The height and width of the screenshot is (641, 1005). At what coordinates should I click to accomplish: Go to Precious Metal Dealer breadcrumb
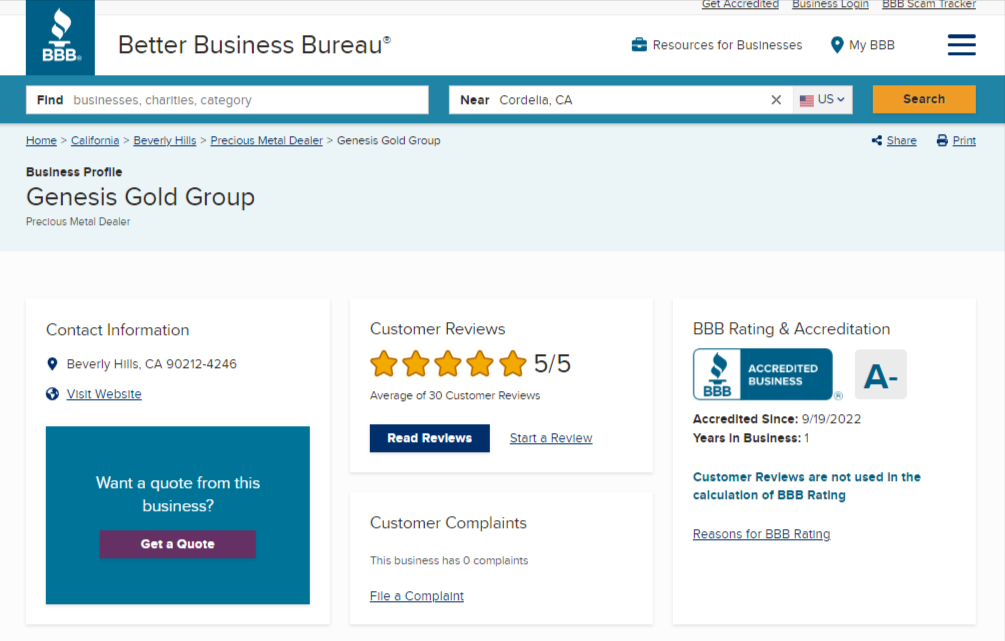(267, 140)
